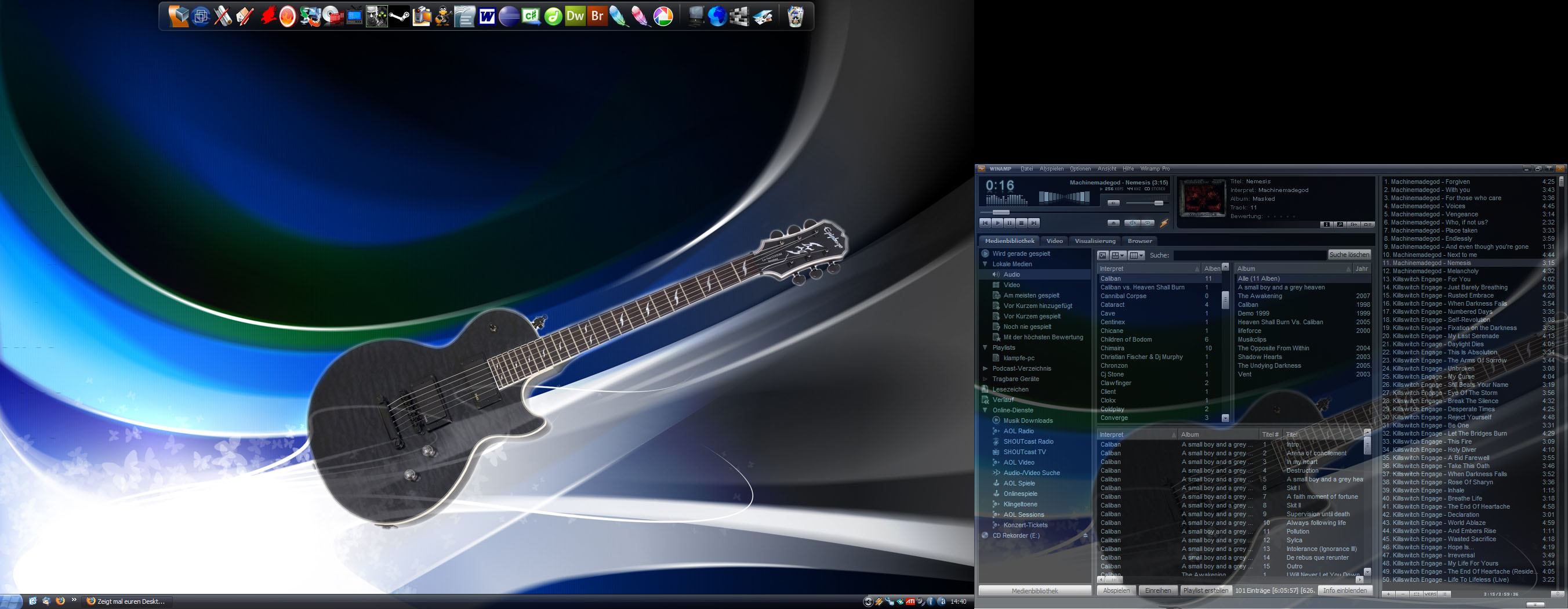Open the Optionen menu
Screen dimensions: 1568x609
coord(1080,169)
